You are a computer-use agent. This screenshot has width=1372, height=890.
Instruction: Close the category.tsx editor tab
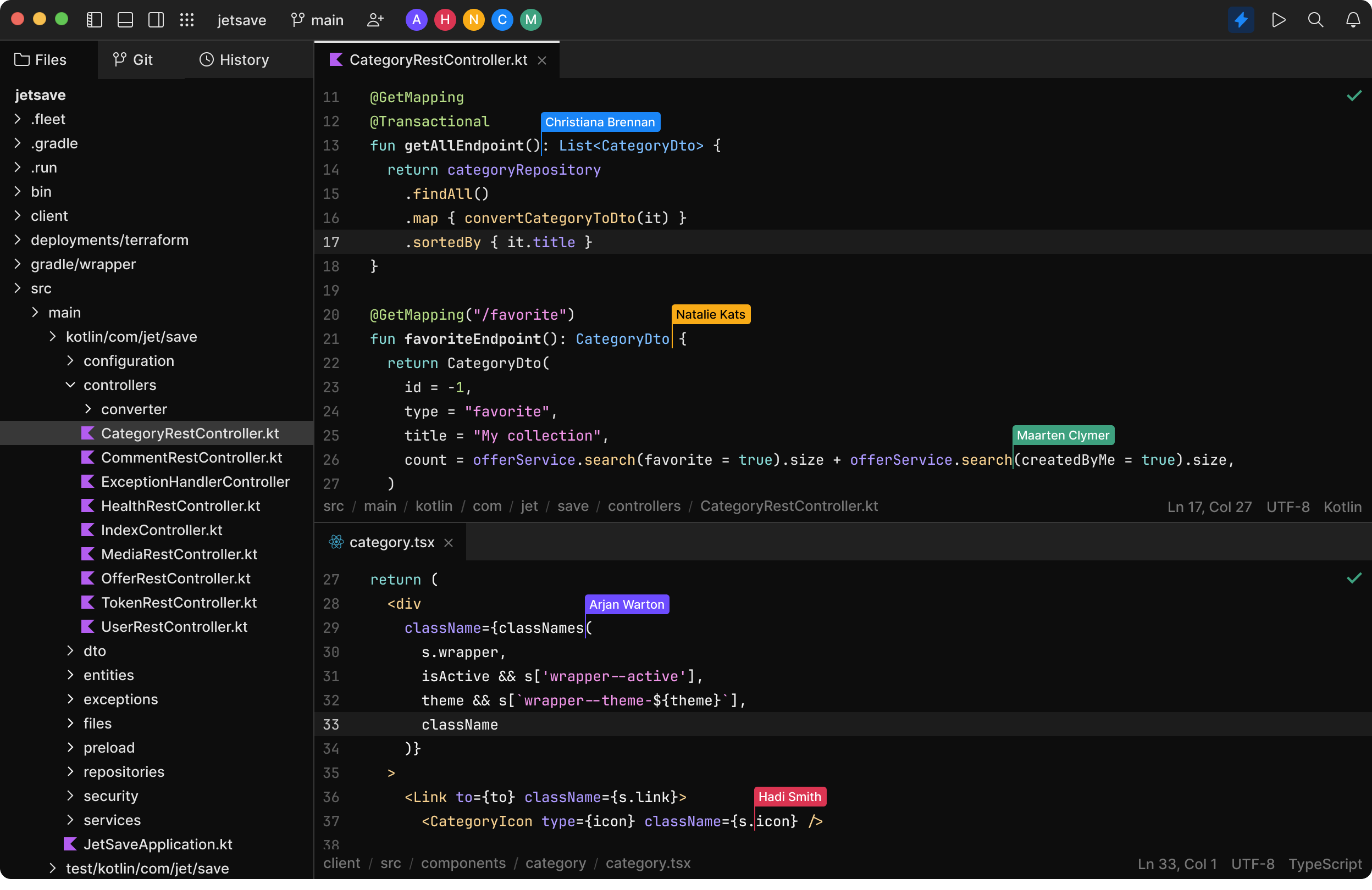coord(449,542)
